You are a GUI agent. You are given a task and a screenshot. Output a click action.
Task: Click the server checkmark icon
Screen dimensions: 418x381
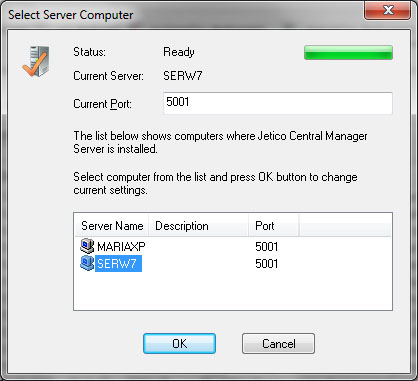pos(35,61)
